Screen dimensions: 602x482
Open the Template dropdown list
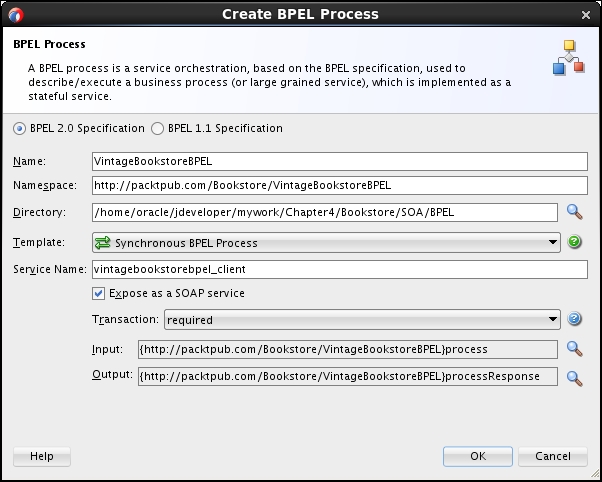pyautogui.click(x=553, y=243)
